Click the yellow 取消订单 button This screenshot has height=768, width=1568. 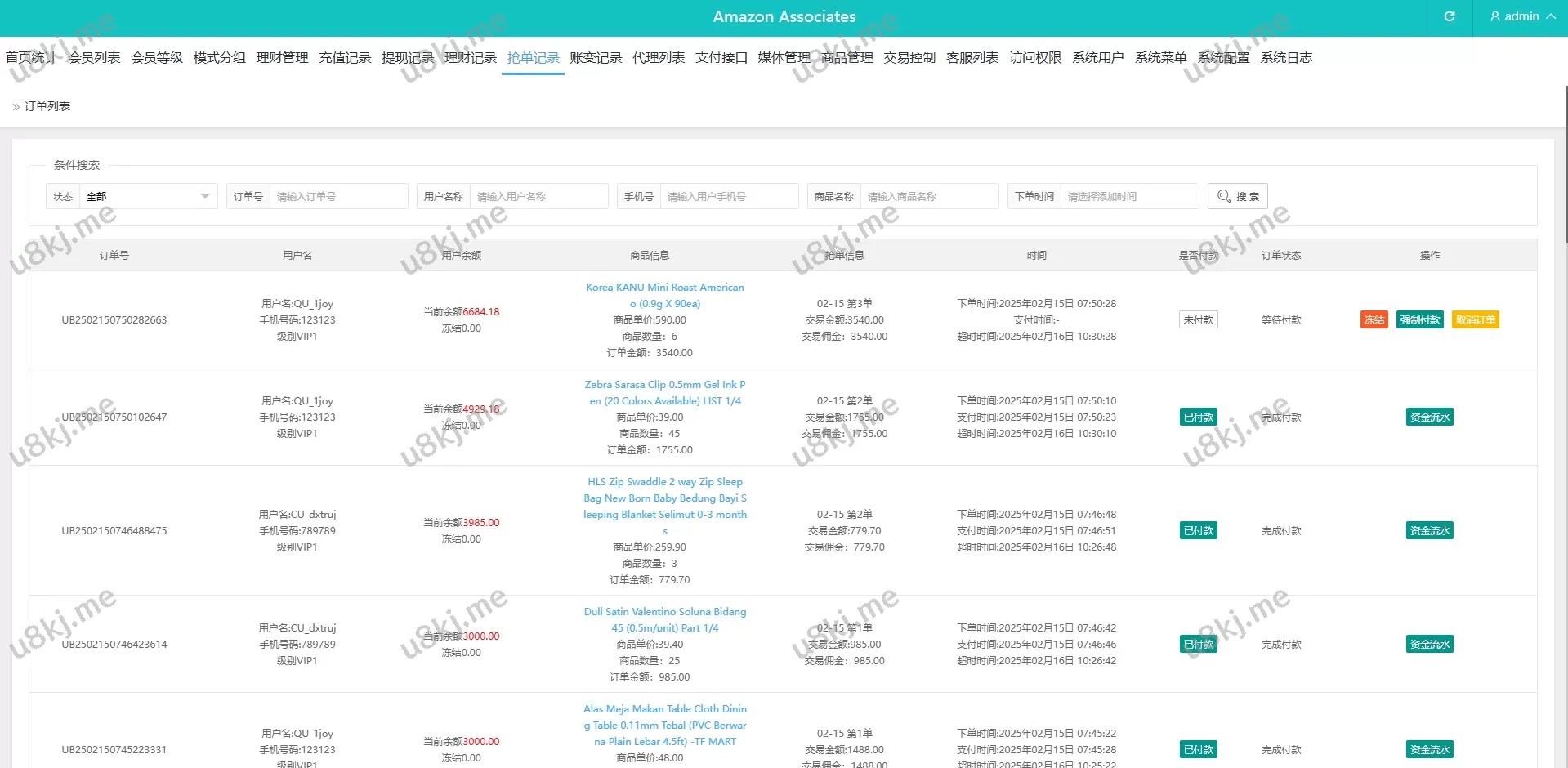pos(1475,320)
